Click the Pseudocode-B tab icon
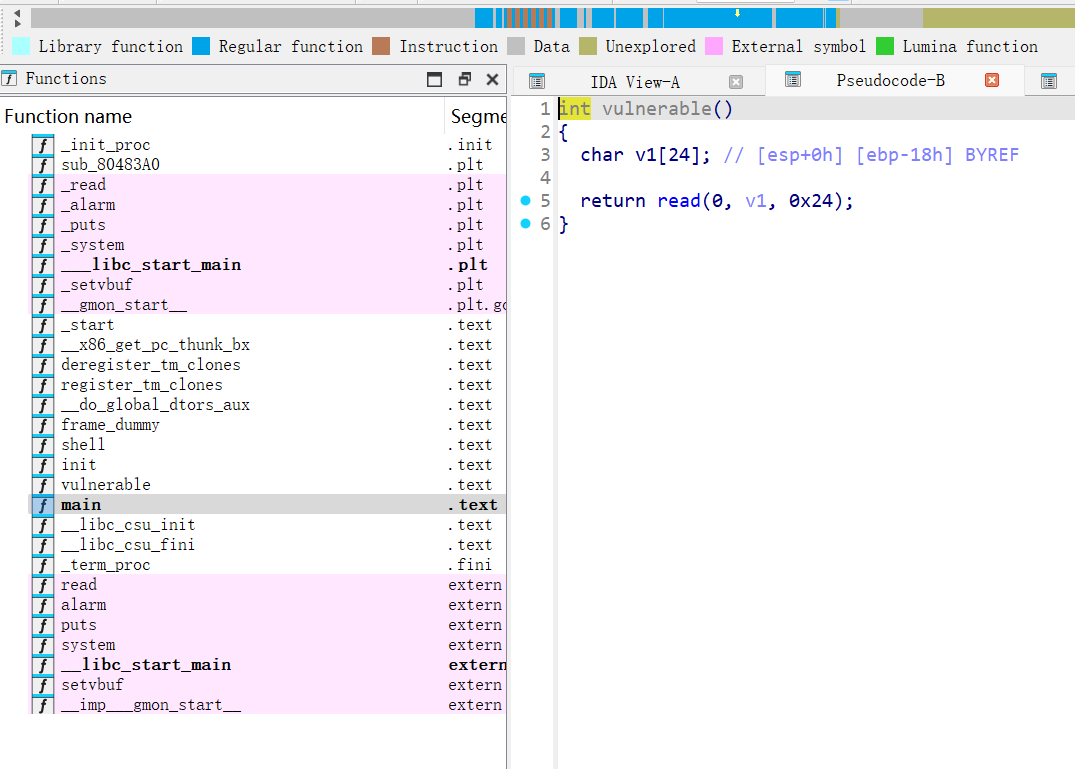1075x769 pixels. [x=793, y=80]
